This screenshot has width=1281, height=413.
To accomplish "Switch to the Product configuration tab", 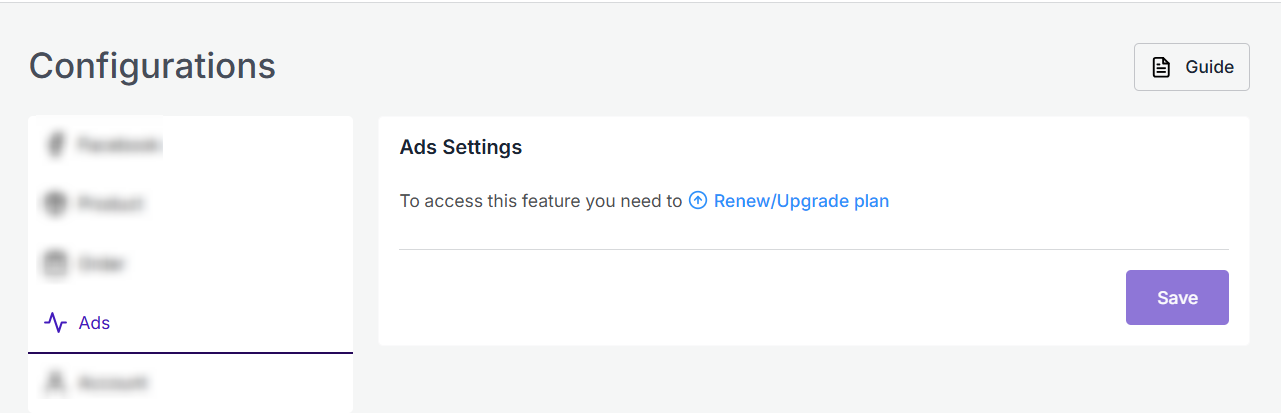I will (111, 204).
